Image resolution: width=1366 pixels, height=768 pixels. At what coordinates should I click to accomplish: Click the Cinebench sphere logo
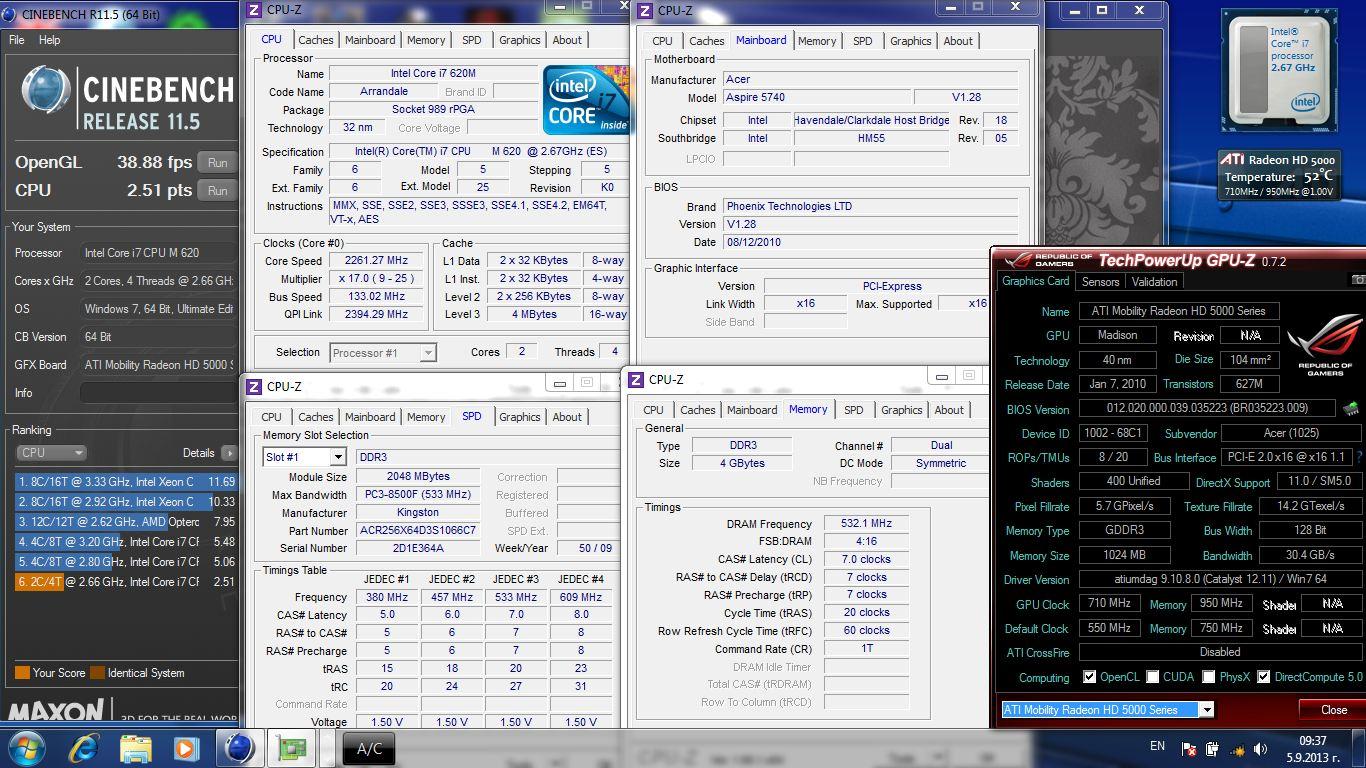coord(47,92)
